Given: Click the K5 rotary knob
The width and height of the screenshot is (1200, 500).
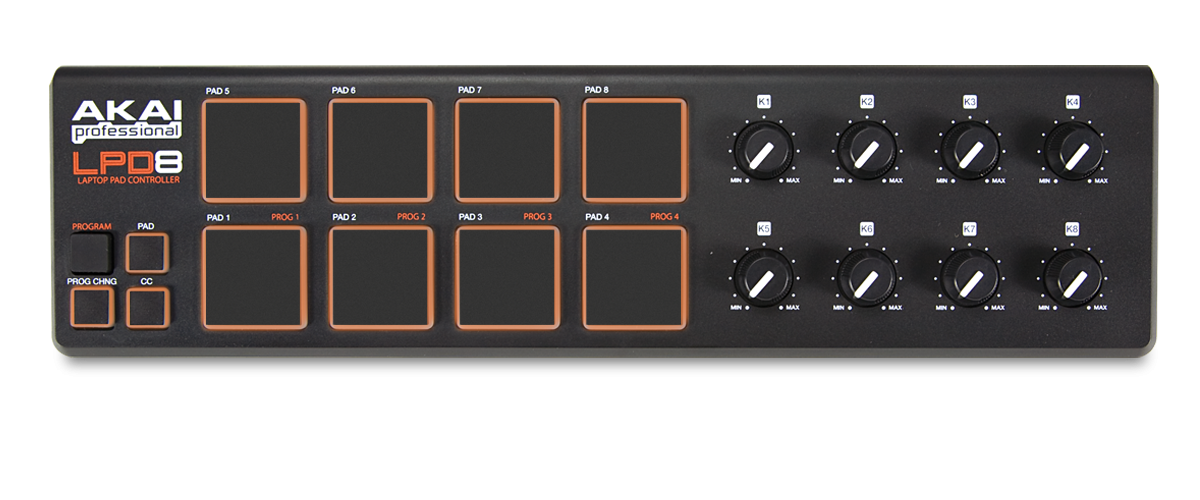Looking at the screenshot, I should [x=763, y=279].
